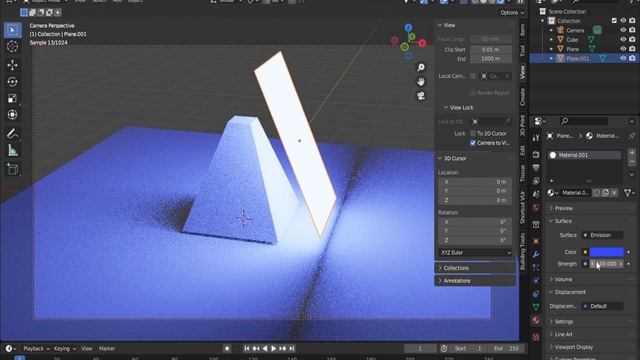
Task: Click the viewport zoom magnifier icon
Action: [x=421, y=67]
